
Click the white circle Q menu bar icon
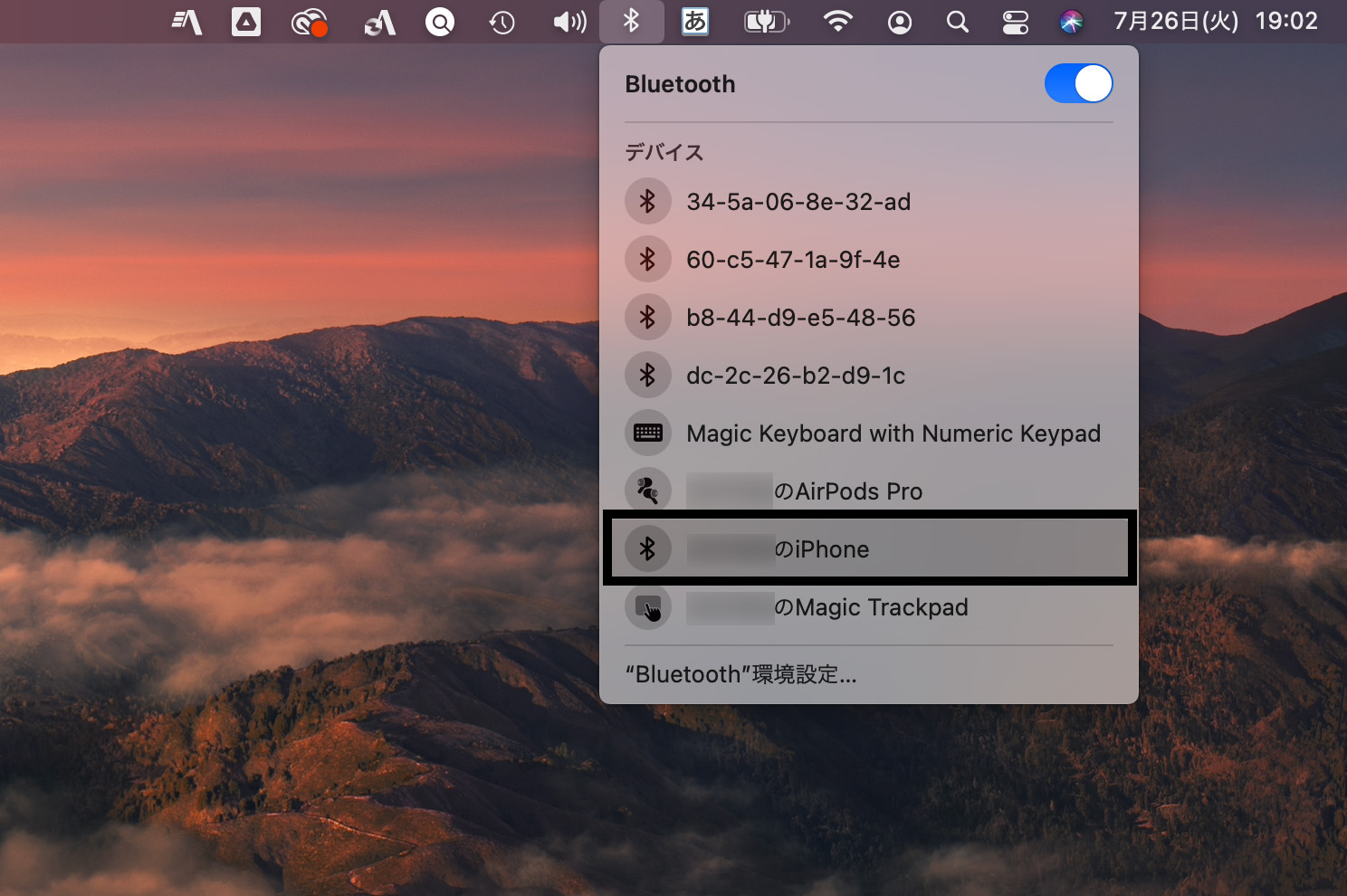(440, 21)
